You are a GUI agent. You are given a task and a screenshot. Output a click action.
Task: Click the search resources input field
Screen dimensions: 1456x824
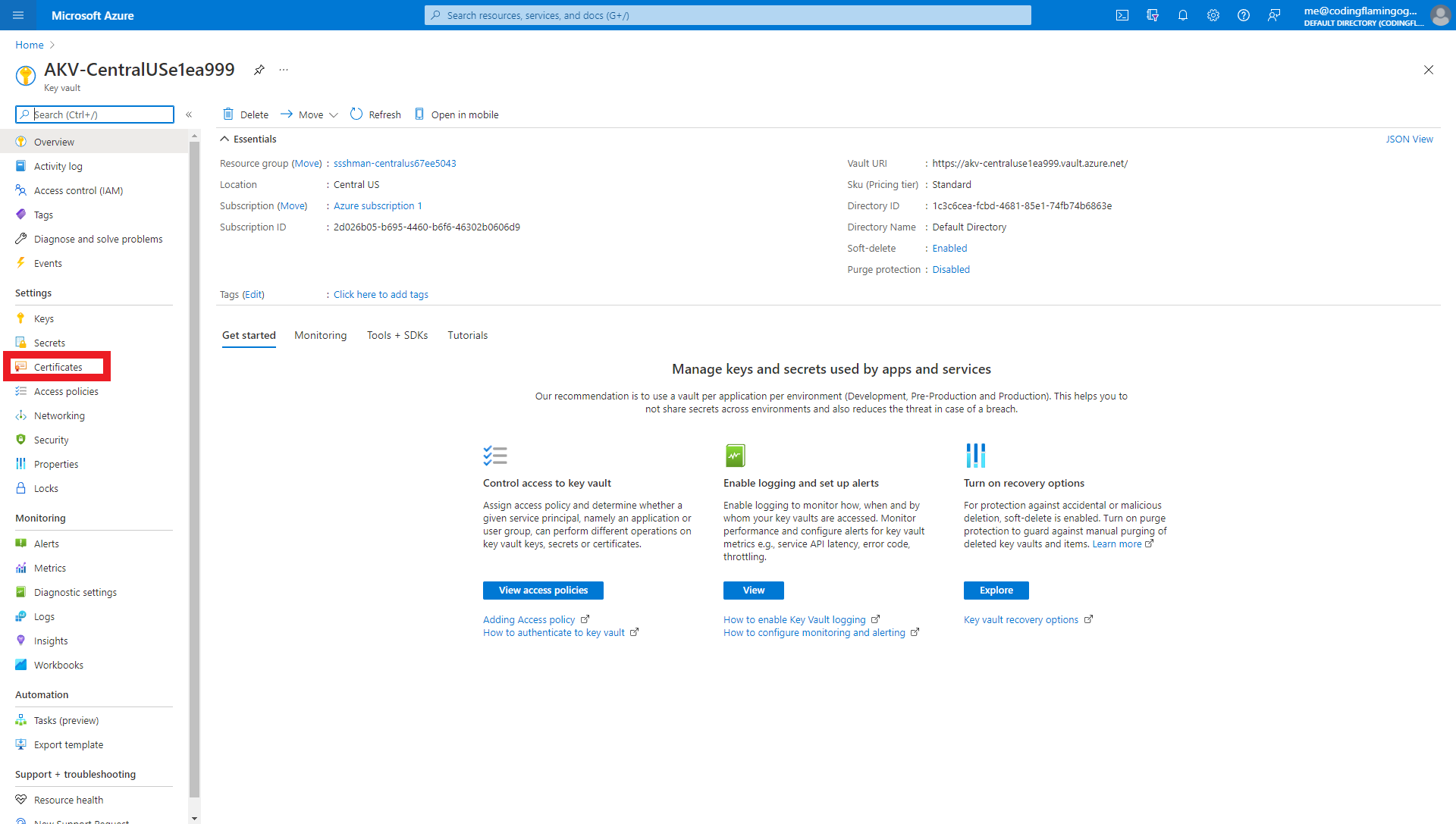tap(728, 15)
